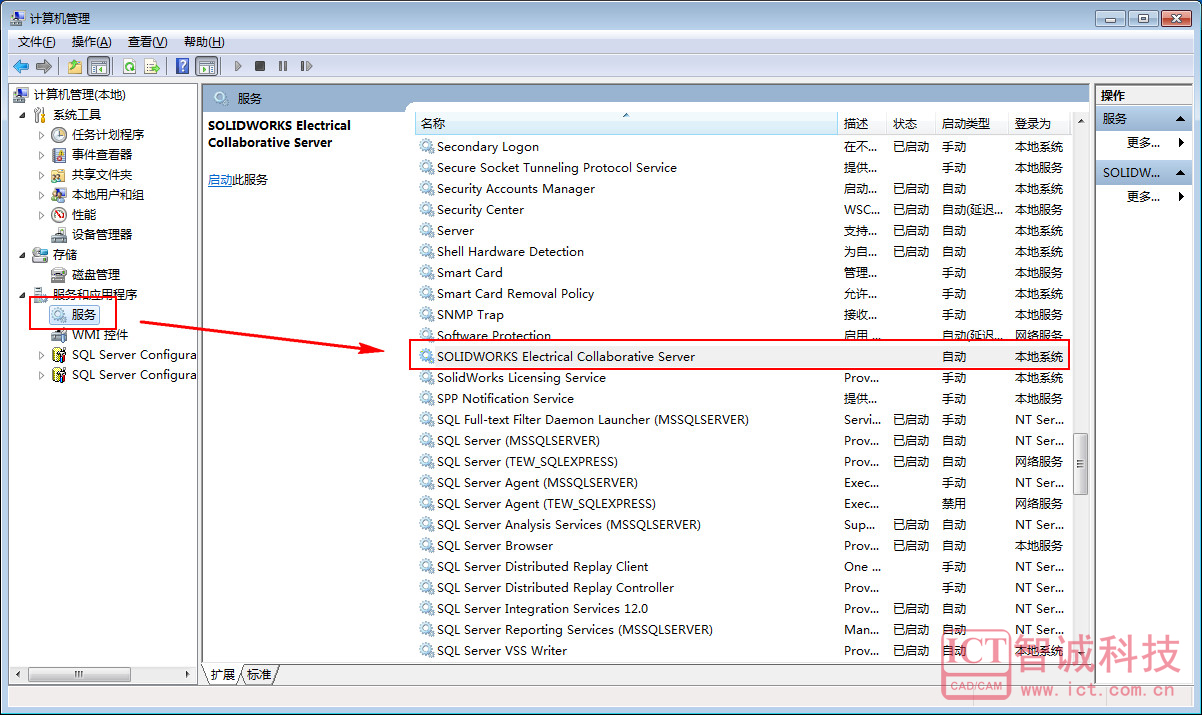Select SQL Server (TEW_SQLEXPRESS) service row
Screen dimensions: 1202x715
[742, 461]
